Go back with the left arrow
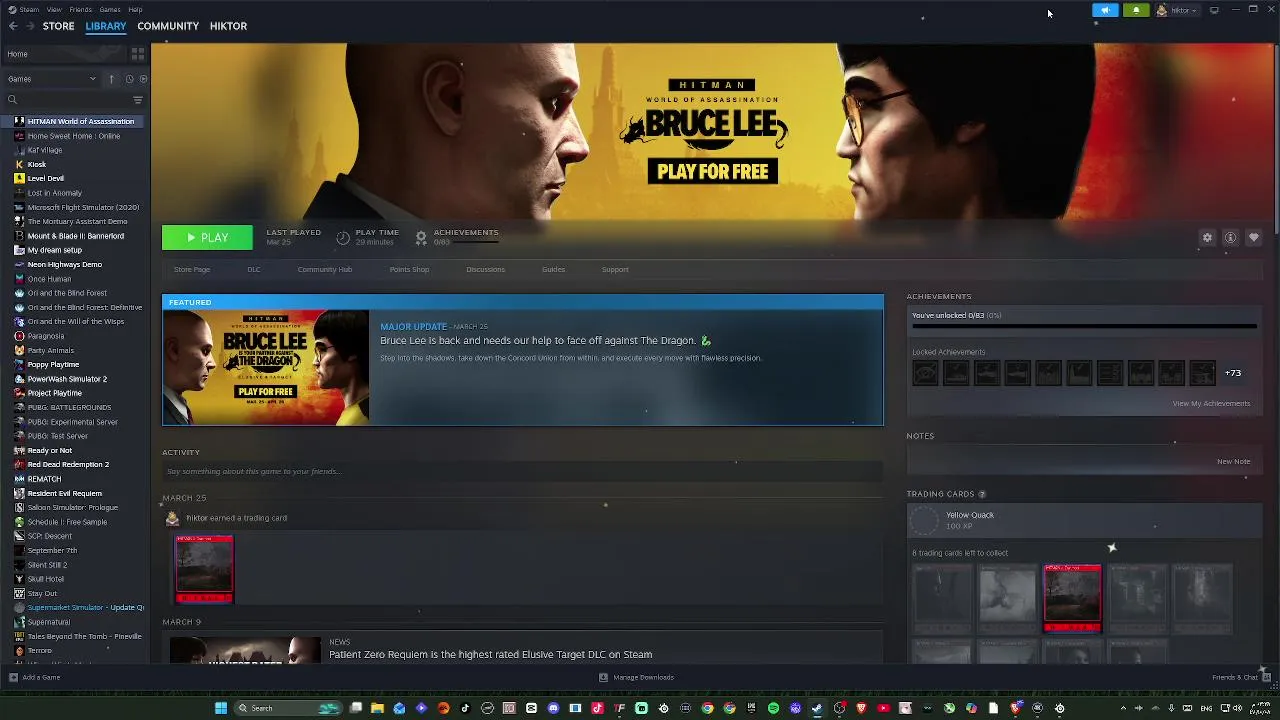1280x720 pixels. [13, 26]
